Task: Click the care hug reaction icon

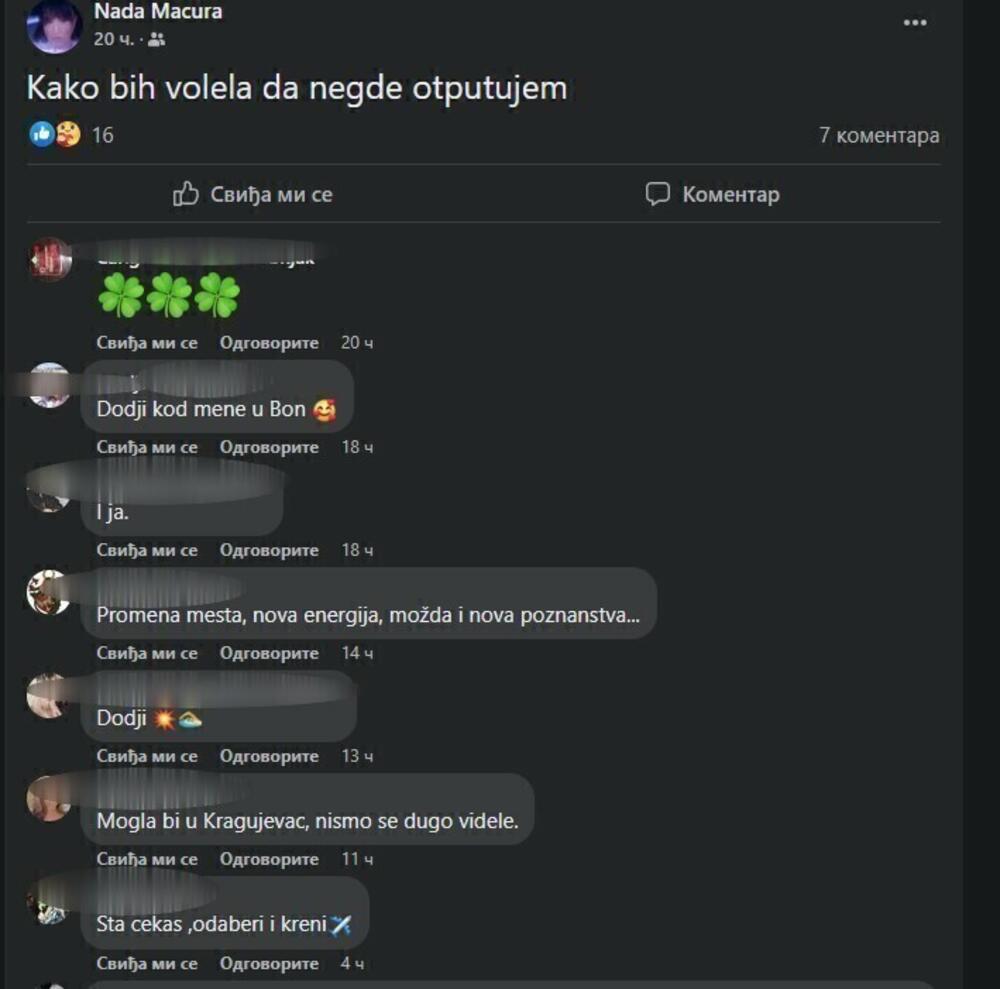Action: 68,135
